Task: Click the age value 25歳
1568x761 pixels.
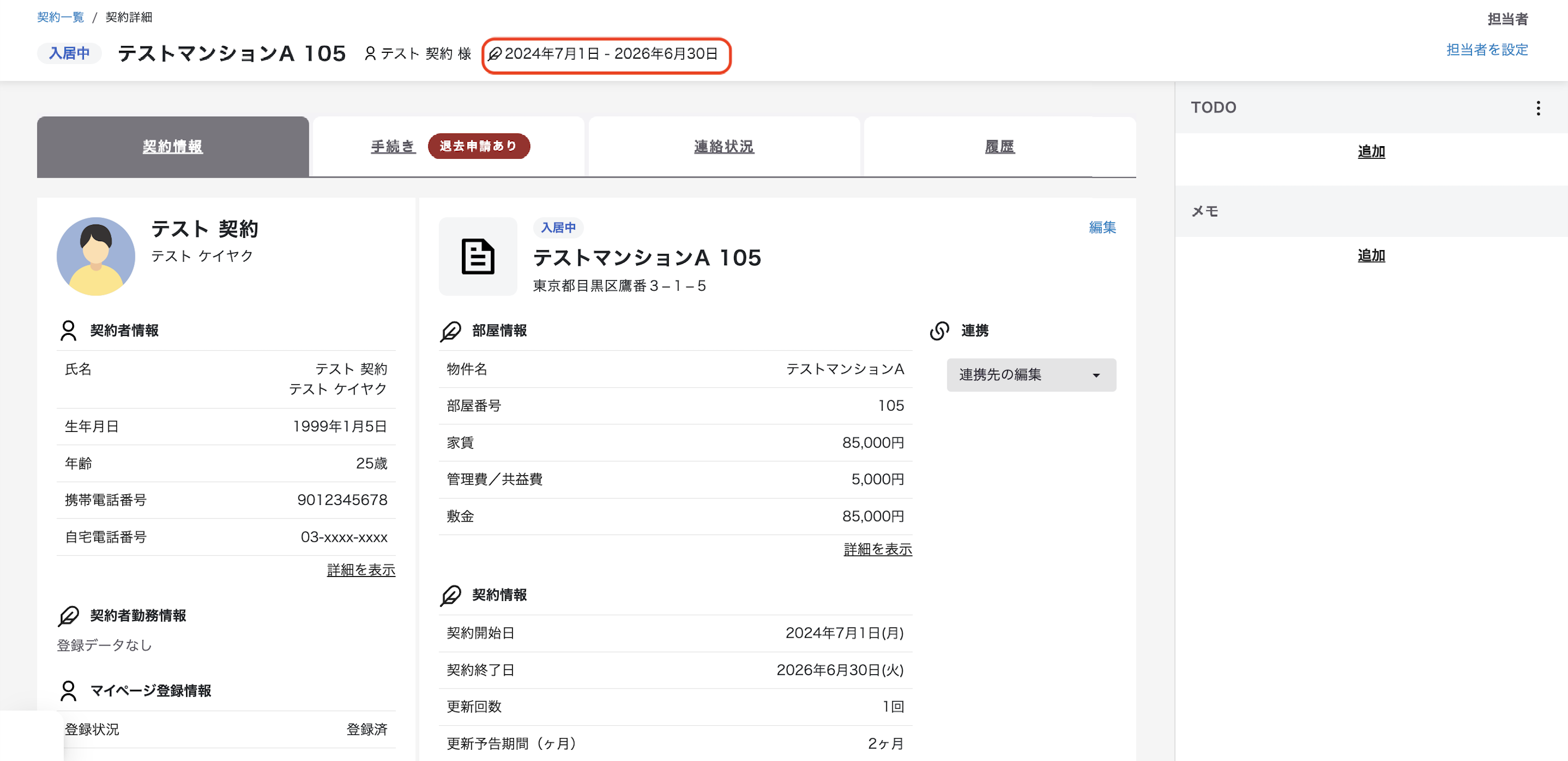Action: 371,463
